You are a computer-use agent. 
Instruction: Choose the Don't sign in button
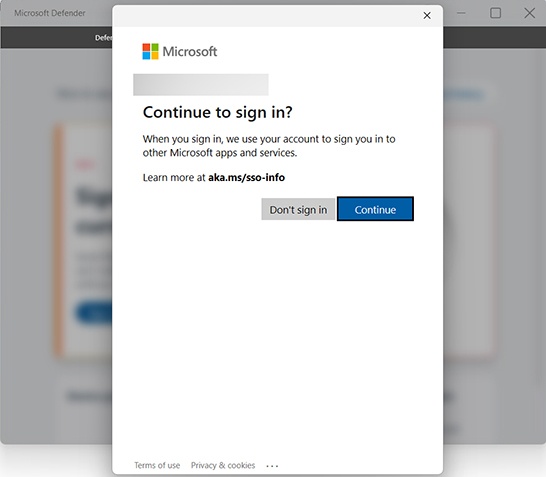pos(298,209)
